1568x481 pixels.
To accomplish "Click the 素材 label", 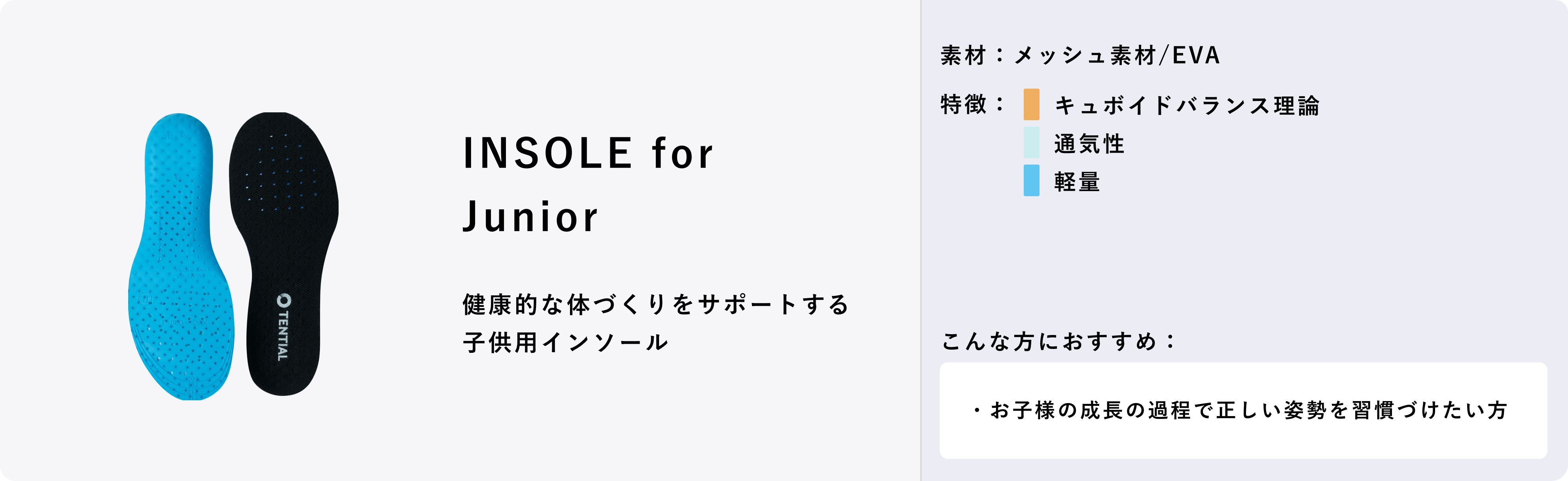I will click(963, 55).
